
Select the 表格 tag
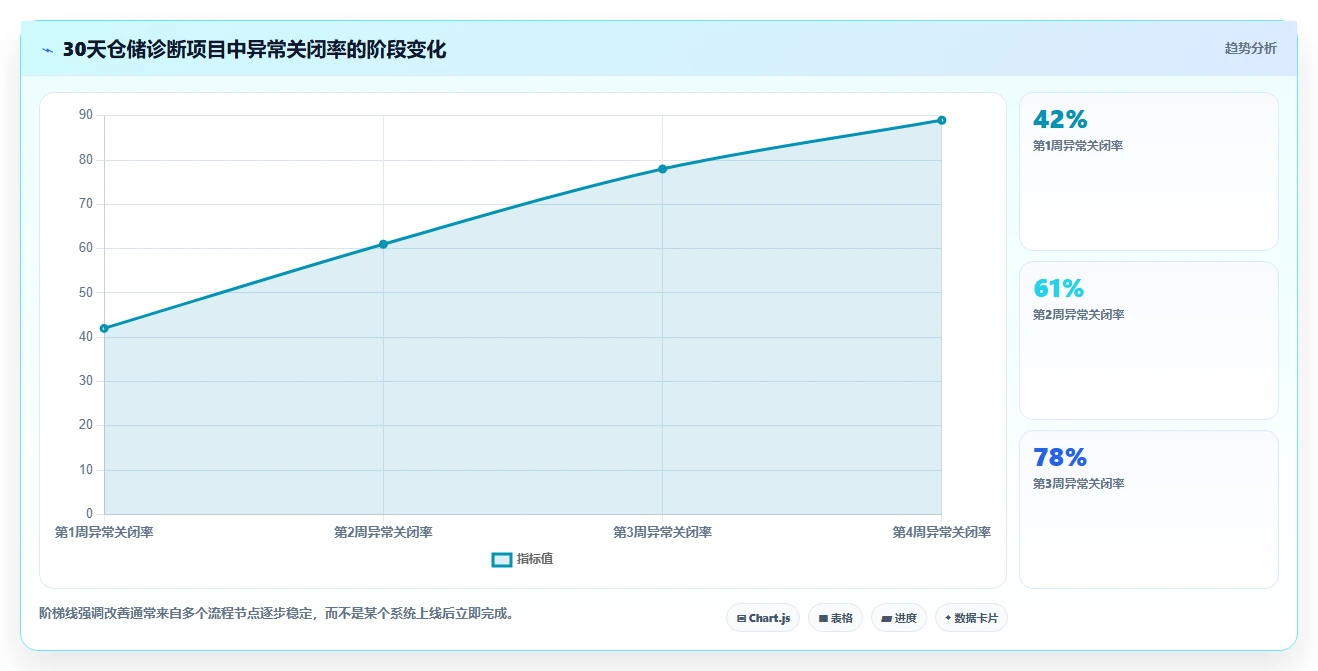835,618
